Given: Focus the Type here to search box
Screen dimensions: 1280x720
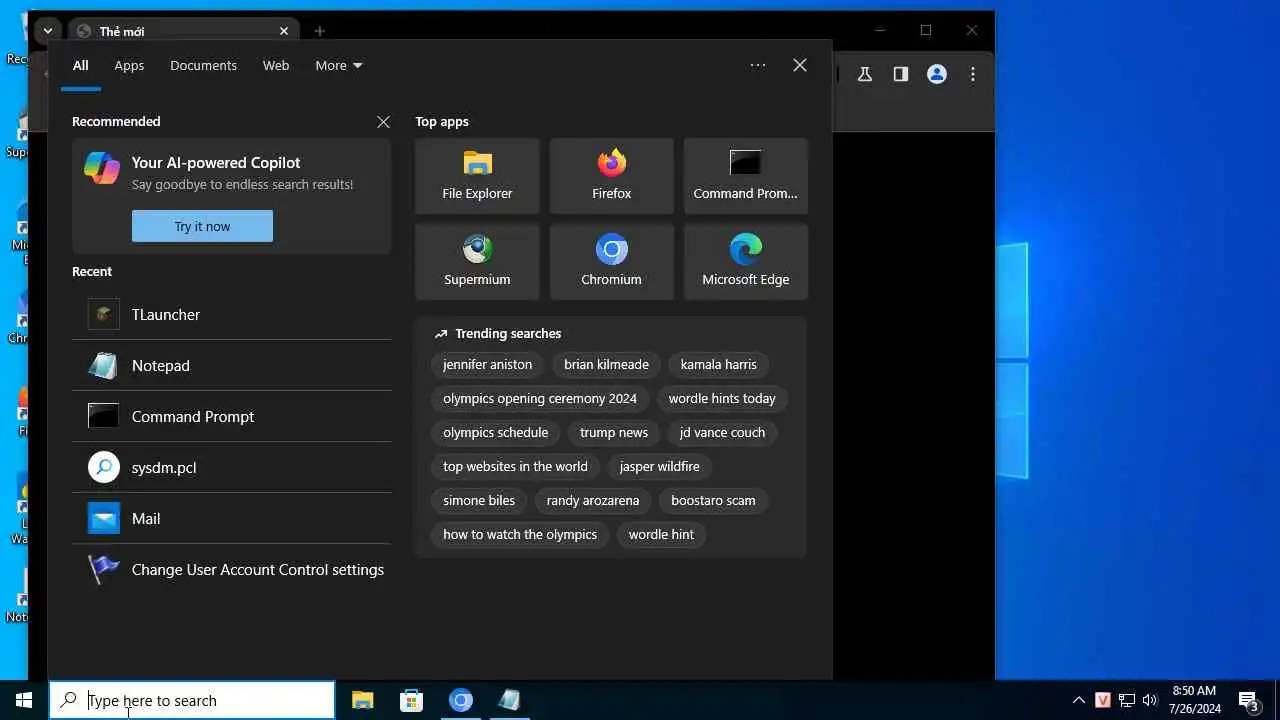Looking at the screenshot, I should click(192, 700).
